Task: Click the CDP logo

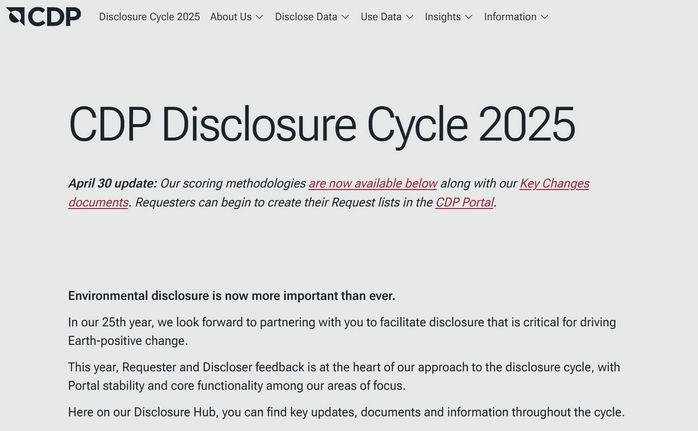Action: coord(43,16)
